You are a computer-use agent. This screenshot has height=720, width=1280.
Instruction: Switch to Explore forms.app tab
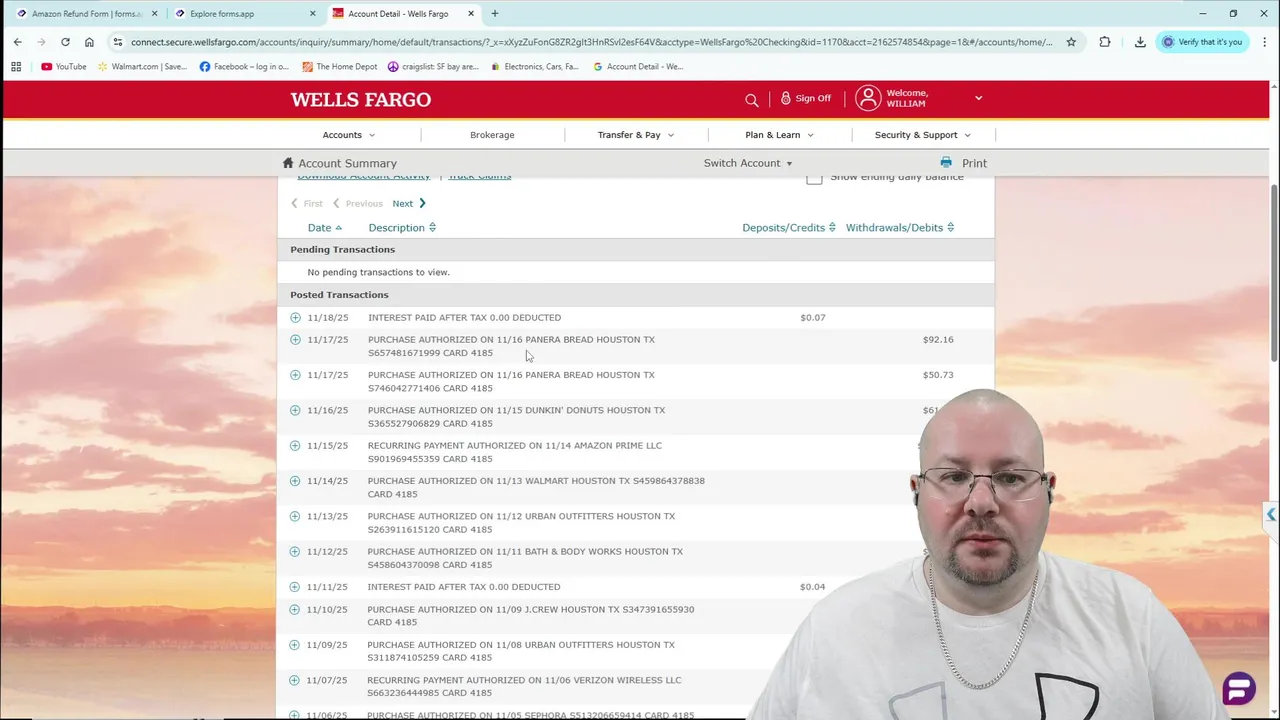point(243,14)
